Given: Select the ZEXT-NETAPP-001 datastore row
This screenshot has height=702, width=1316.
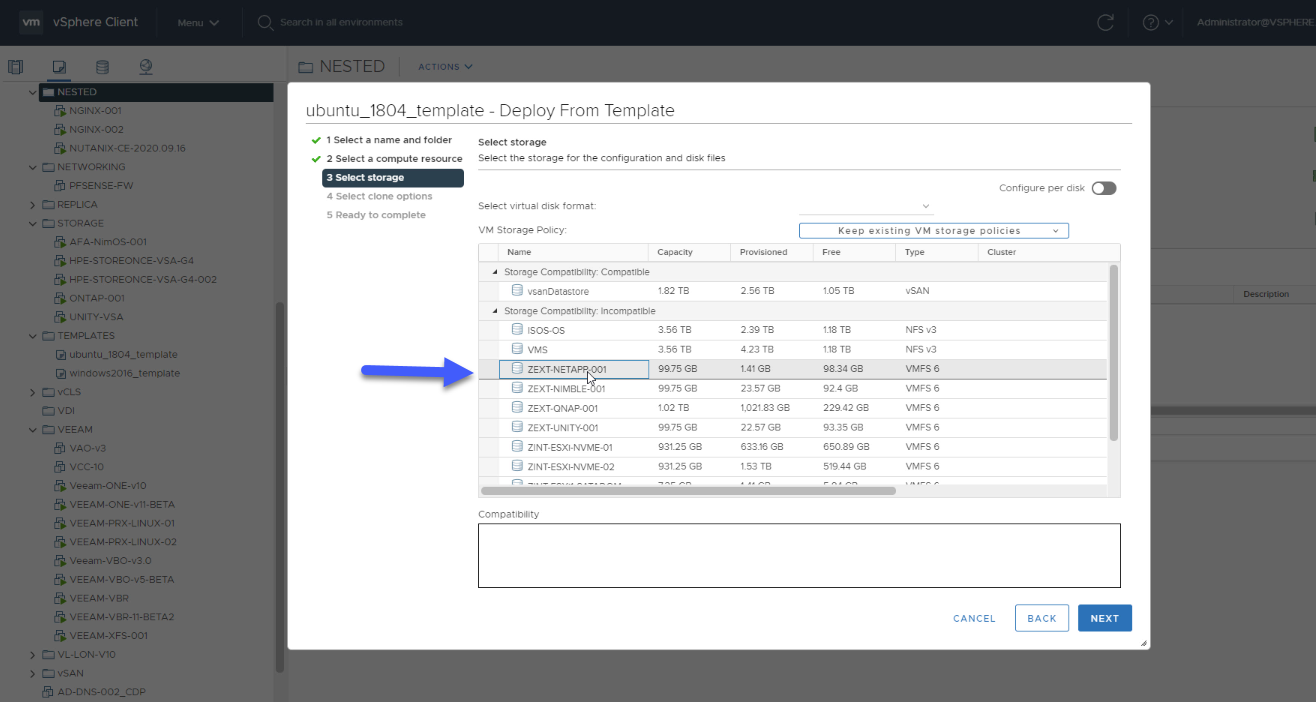Looking at the screenshot, I should tap(793, 369).
